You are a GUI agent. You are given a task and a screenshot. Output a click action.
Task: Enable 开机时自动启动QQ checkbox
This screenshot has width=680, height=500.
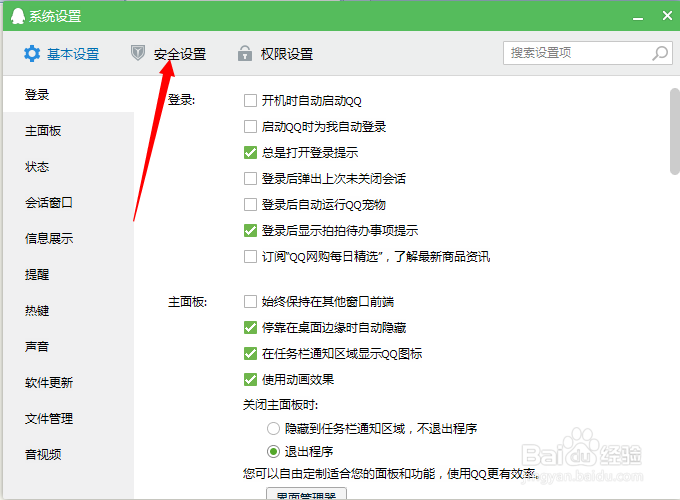[x=250, y=101]
